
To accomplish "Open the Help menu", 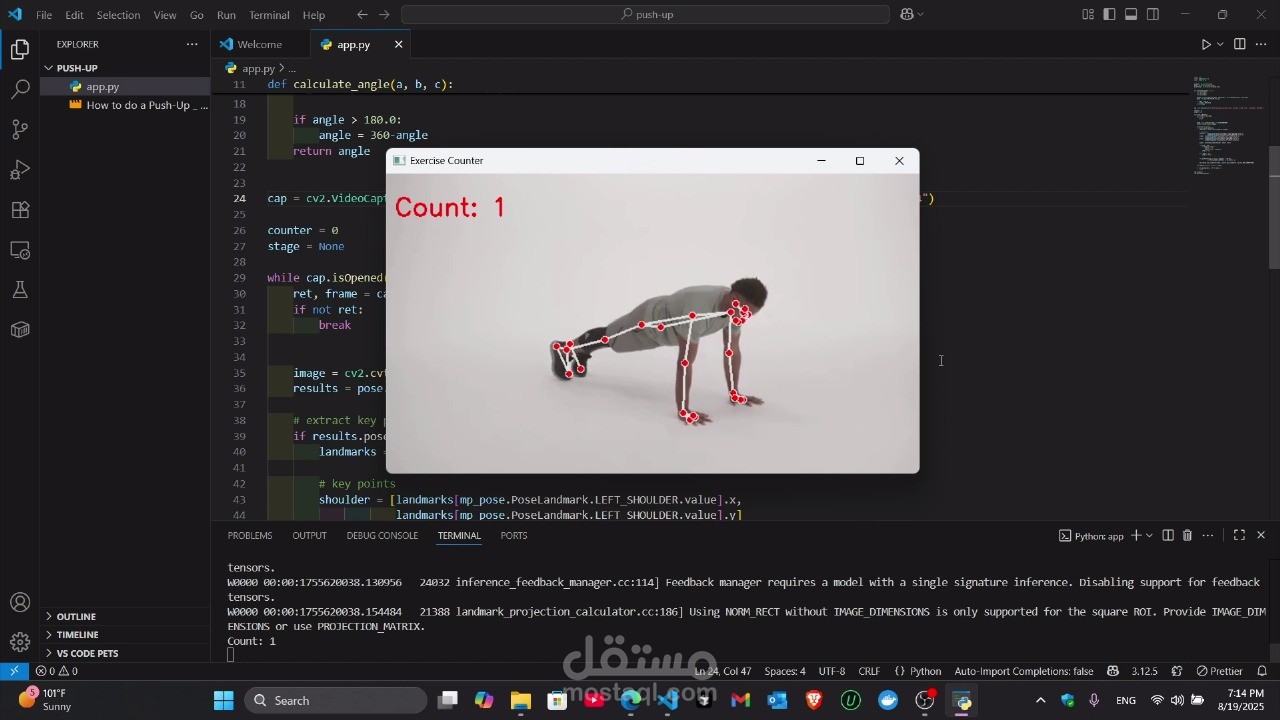I will point(314,15).
